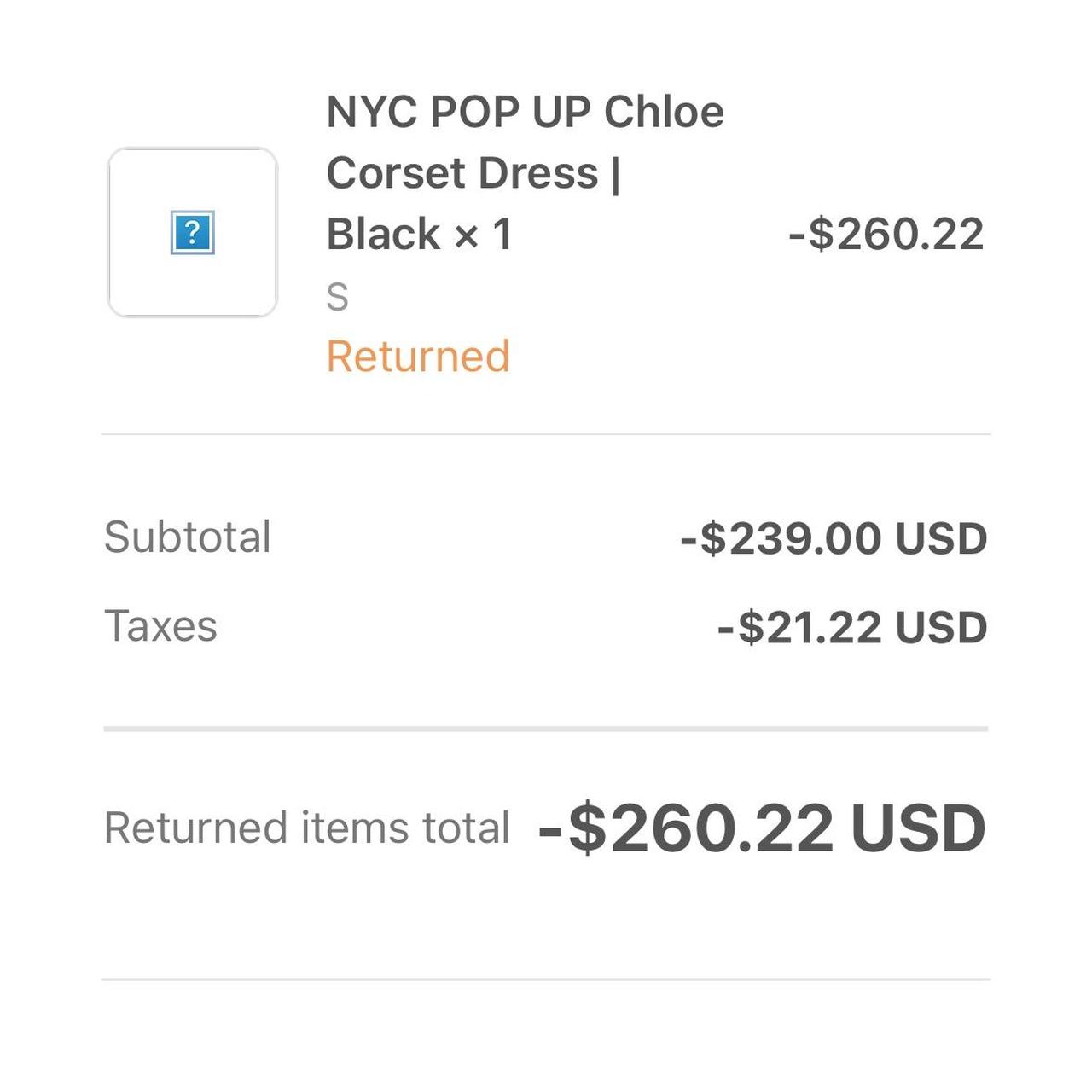Select the 'Subtotal' label

pyautogui.click(x=188, y=537)
